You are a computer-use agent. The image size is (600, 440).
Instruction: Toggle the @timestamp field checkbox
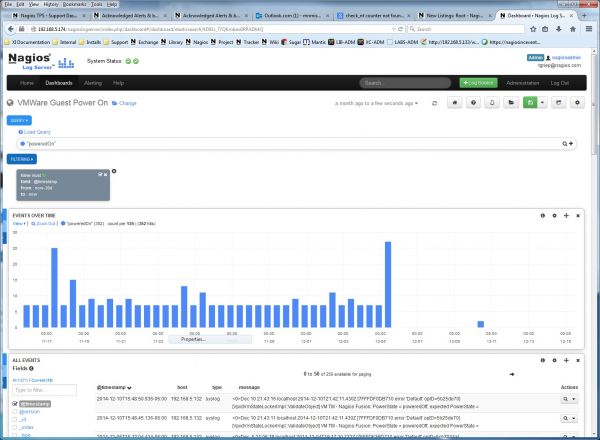click(x=14, y=402)
